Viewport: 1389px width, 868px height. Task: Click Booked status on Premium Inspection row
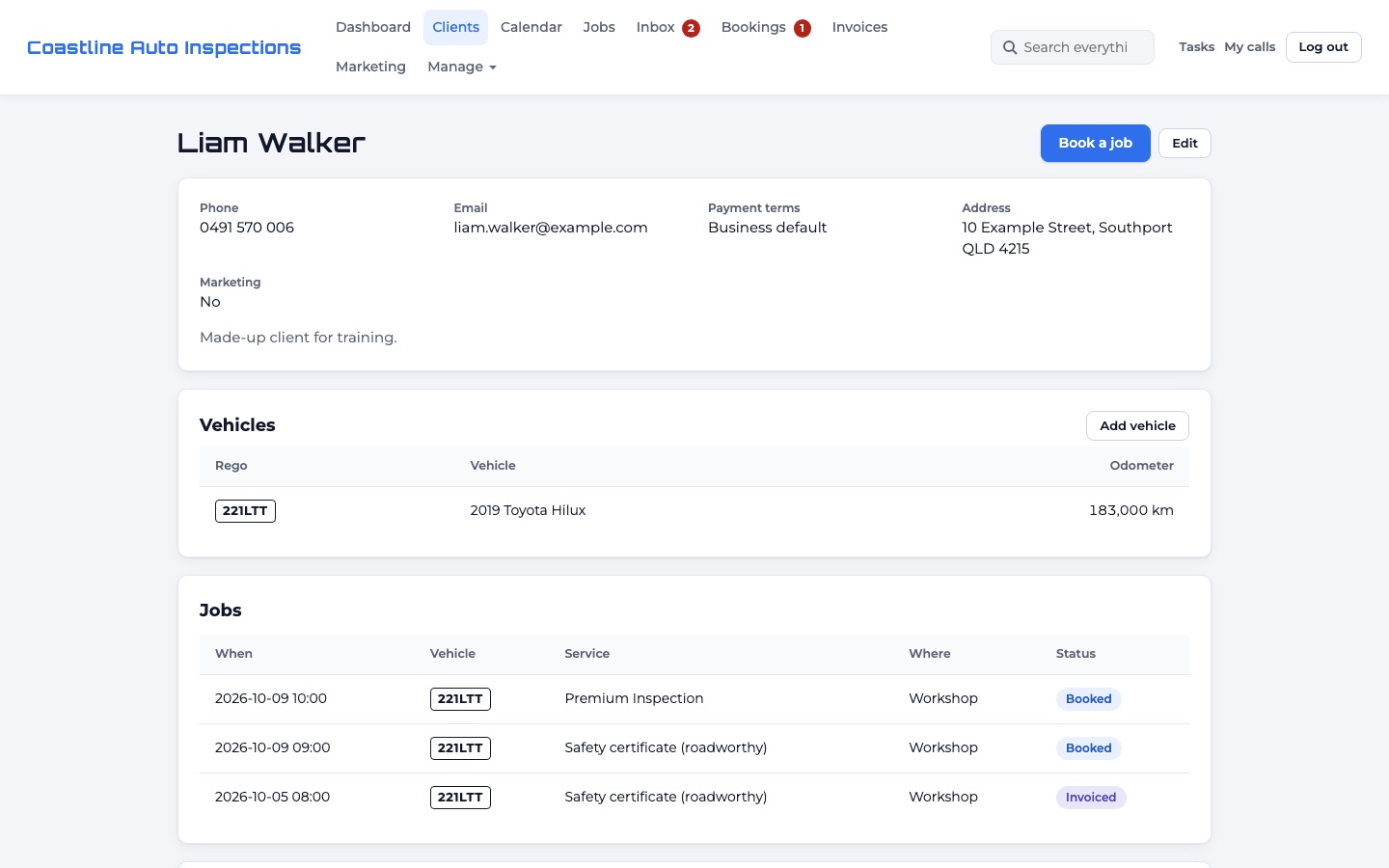pyautogui.click(x=1088, y=699)
